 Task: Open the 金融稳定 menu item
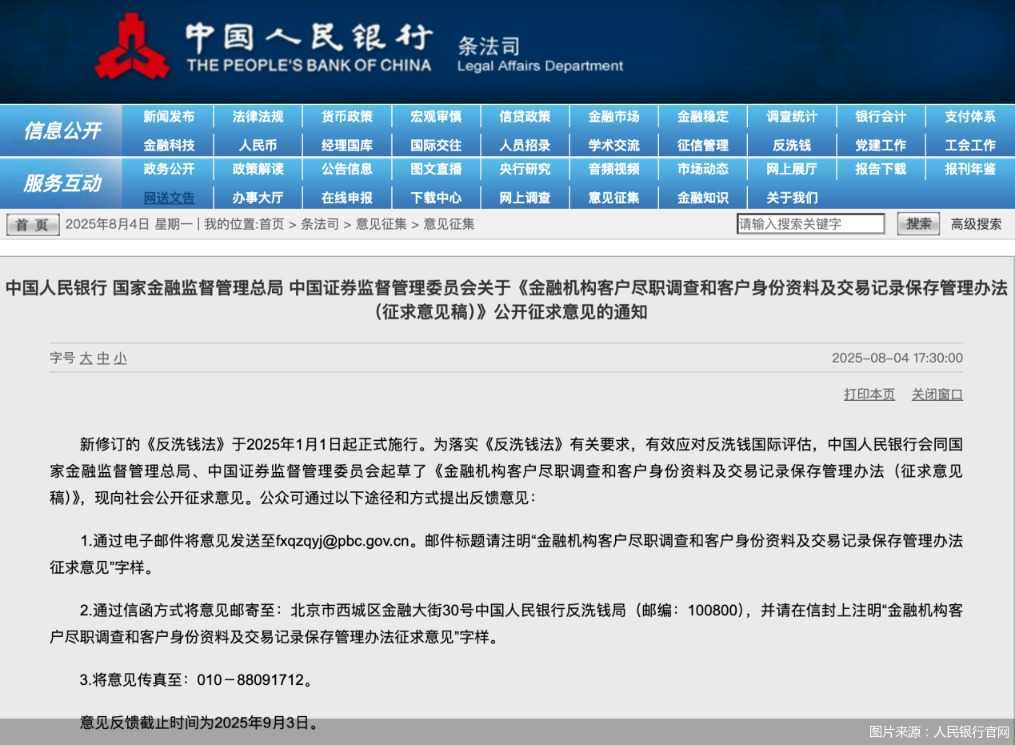703,117
